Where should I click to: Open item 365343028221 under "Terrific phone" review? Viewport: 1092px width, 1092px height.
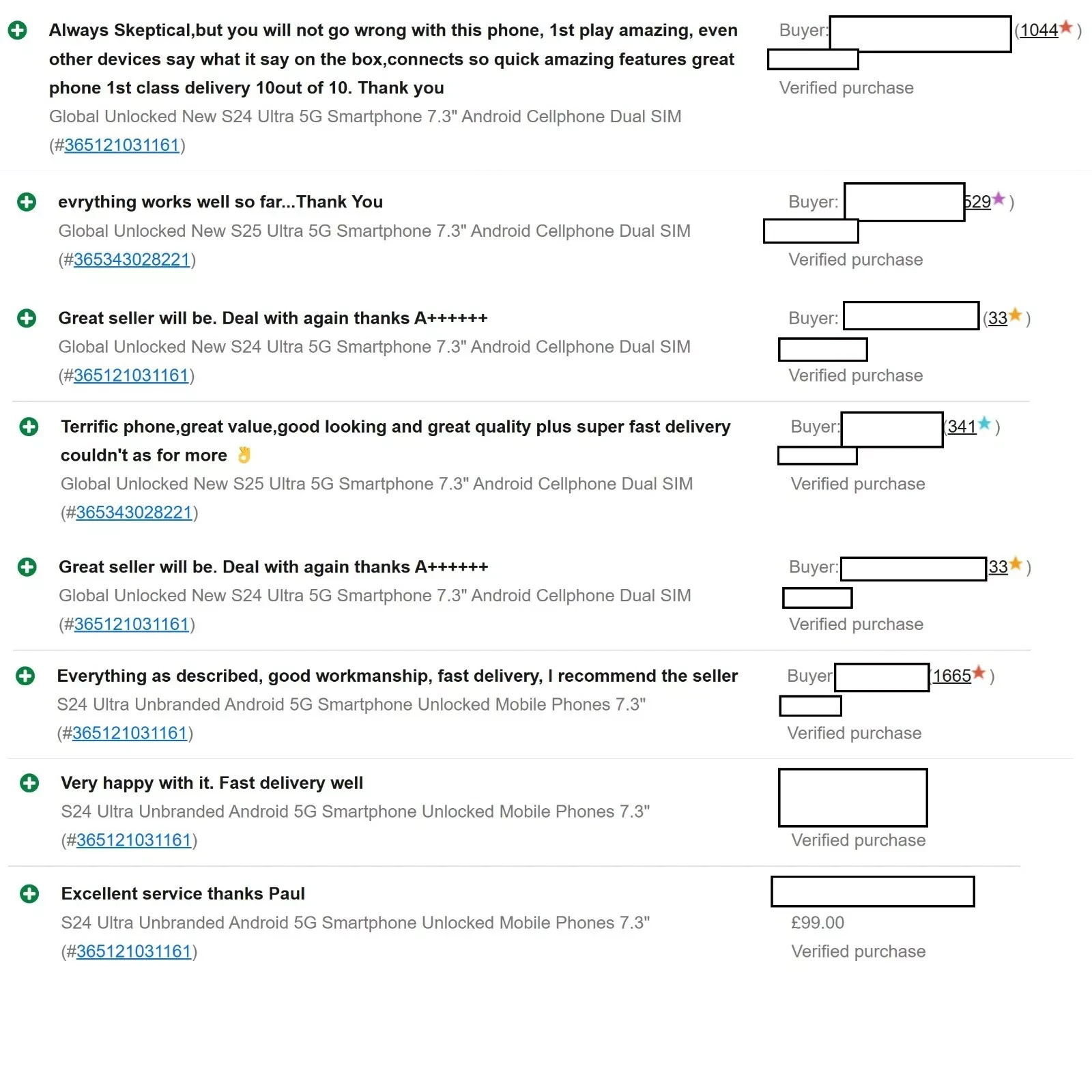click(134, 513)
